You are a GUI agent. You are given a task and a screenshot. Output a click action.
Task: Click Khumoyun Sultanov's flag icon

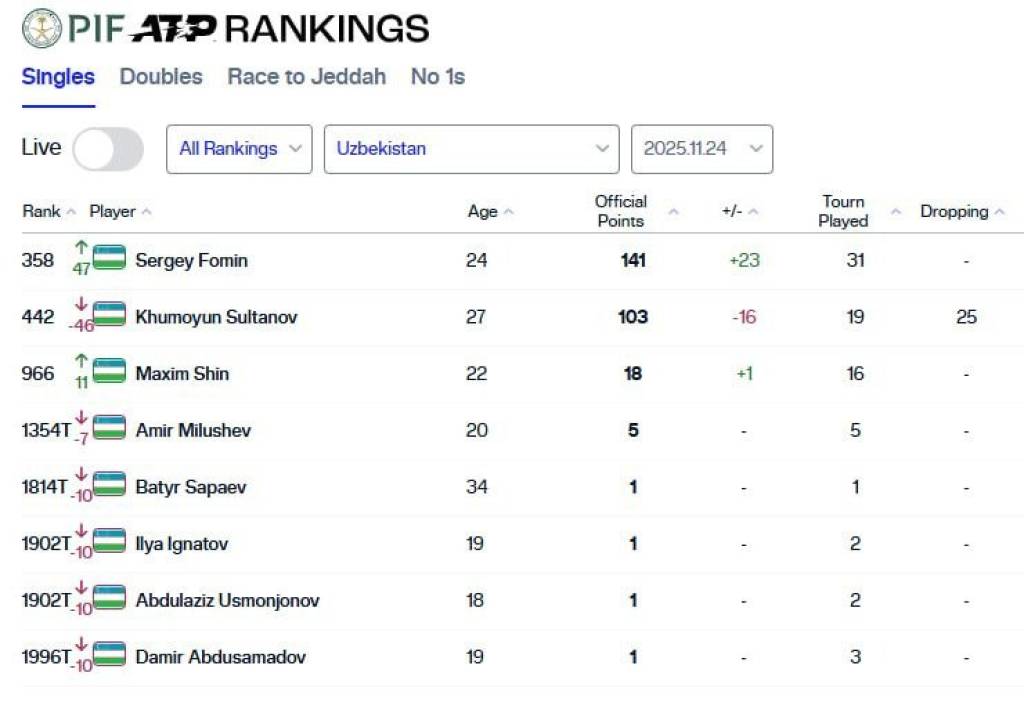pyautogui.click(x=109, y=315)
